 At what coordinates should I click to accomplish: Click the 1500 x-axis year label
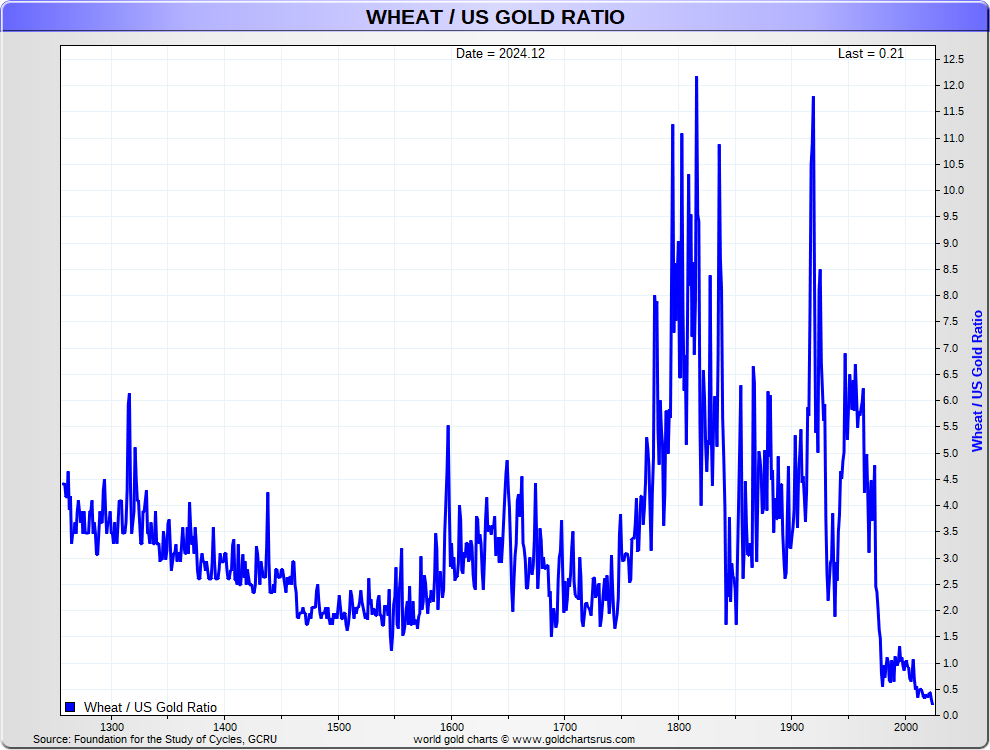338,726
